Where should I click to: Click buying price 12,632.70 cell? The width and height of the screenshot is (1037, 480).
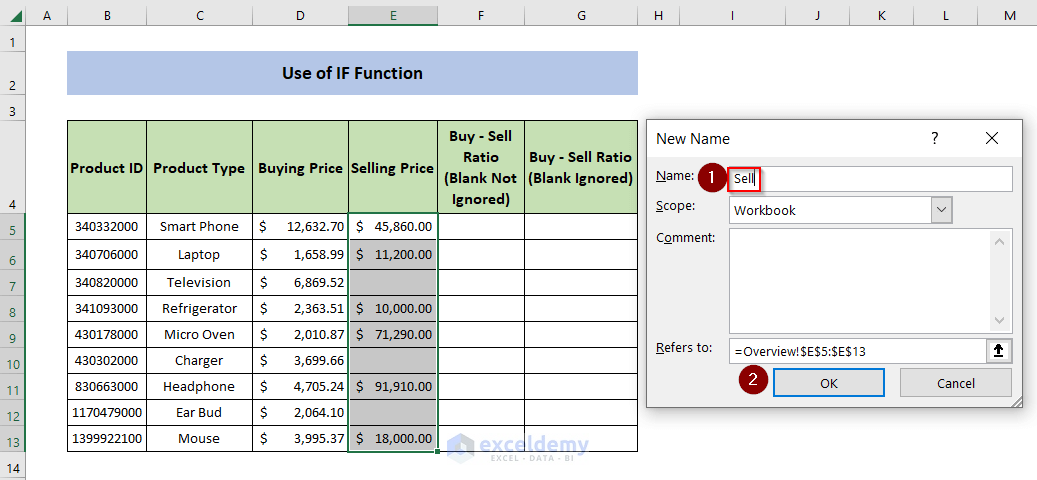pos(300,227)
